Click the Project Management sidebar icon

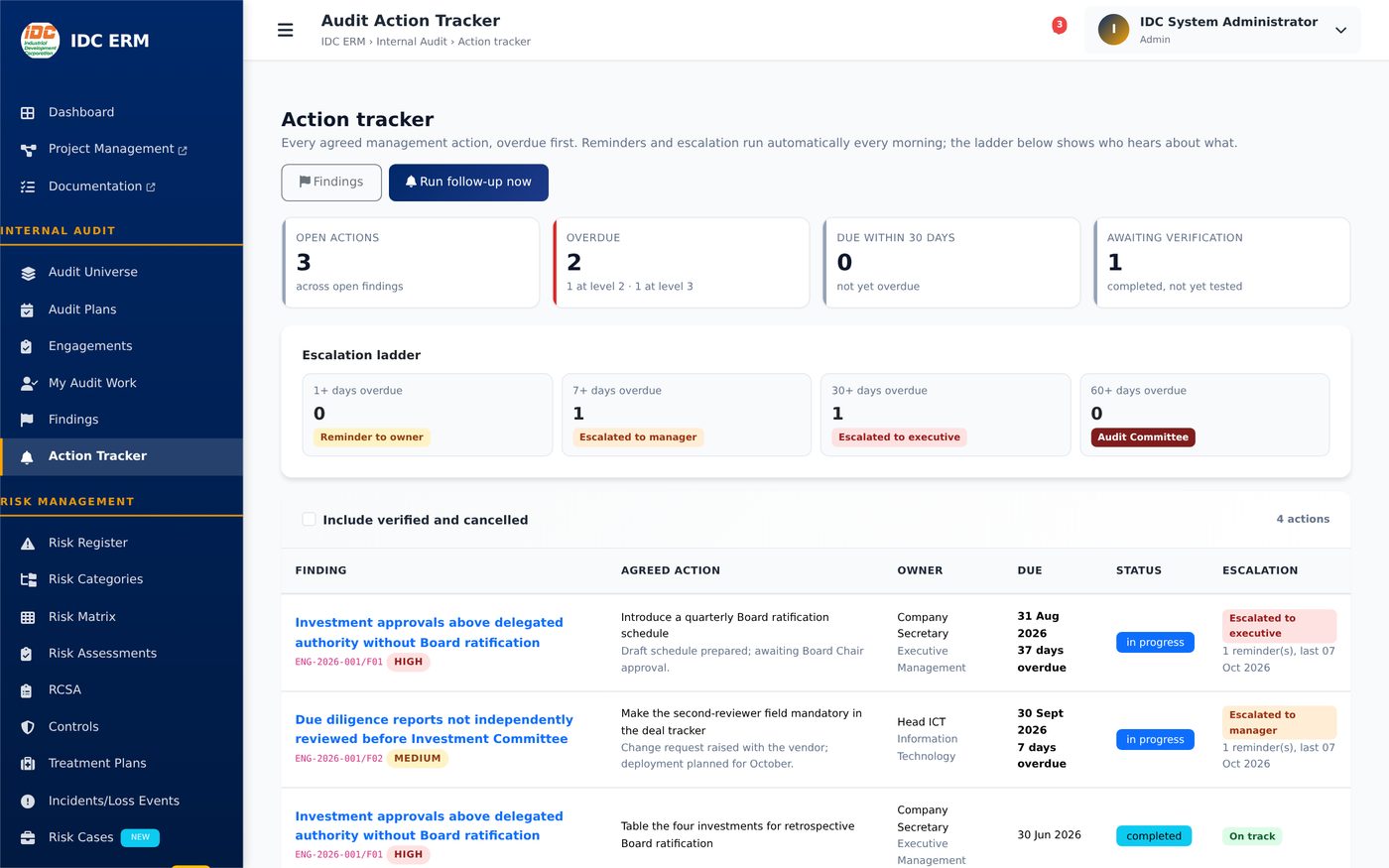click(28, 150)
